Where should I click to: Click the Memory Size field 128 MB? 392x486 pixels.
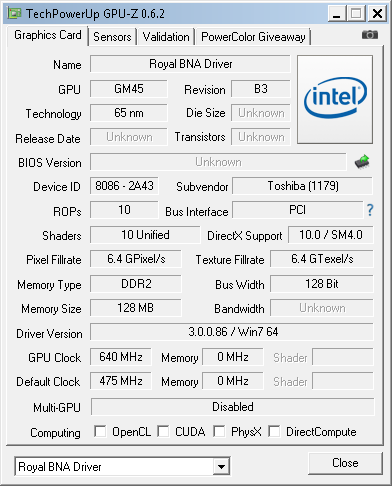[x=136, y=308]
